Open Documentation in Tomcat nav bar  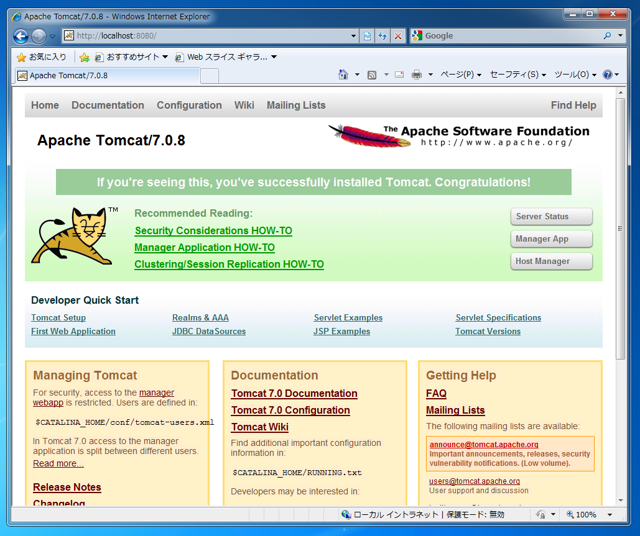[108, 105]
